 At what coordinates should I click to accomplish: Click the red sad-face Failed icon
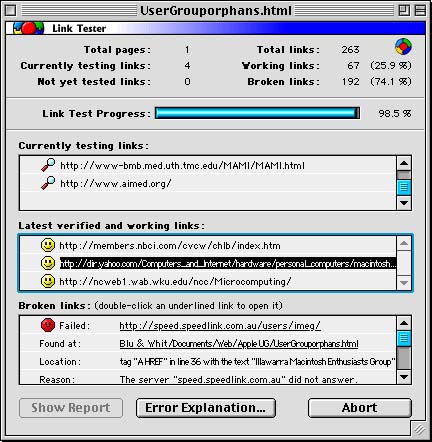(x=48, y=325)
